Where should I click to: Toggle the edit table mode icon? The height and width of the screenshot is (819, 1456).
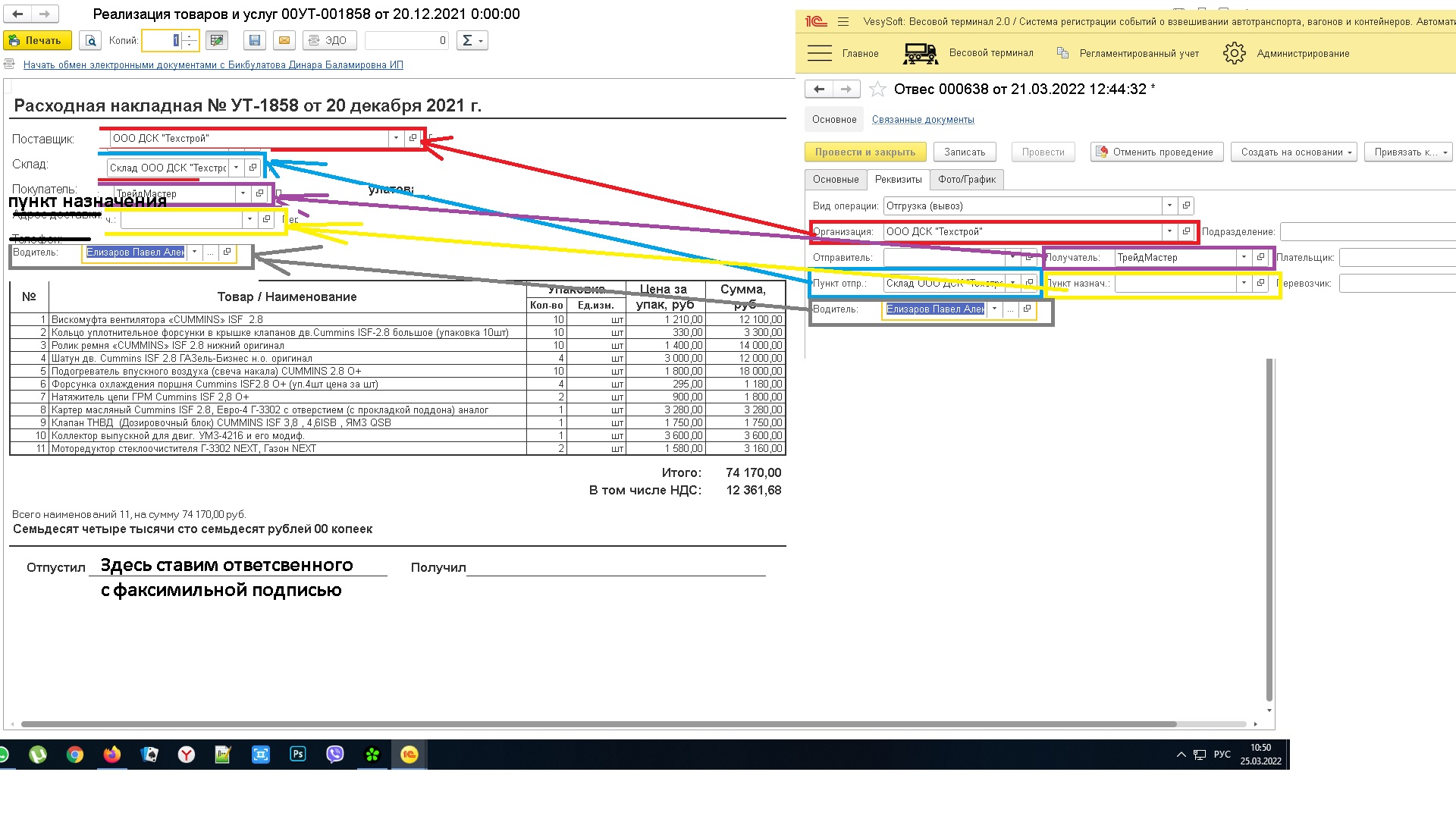(x=218, y=41)
